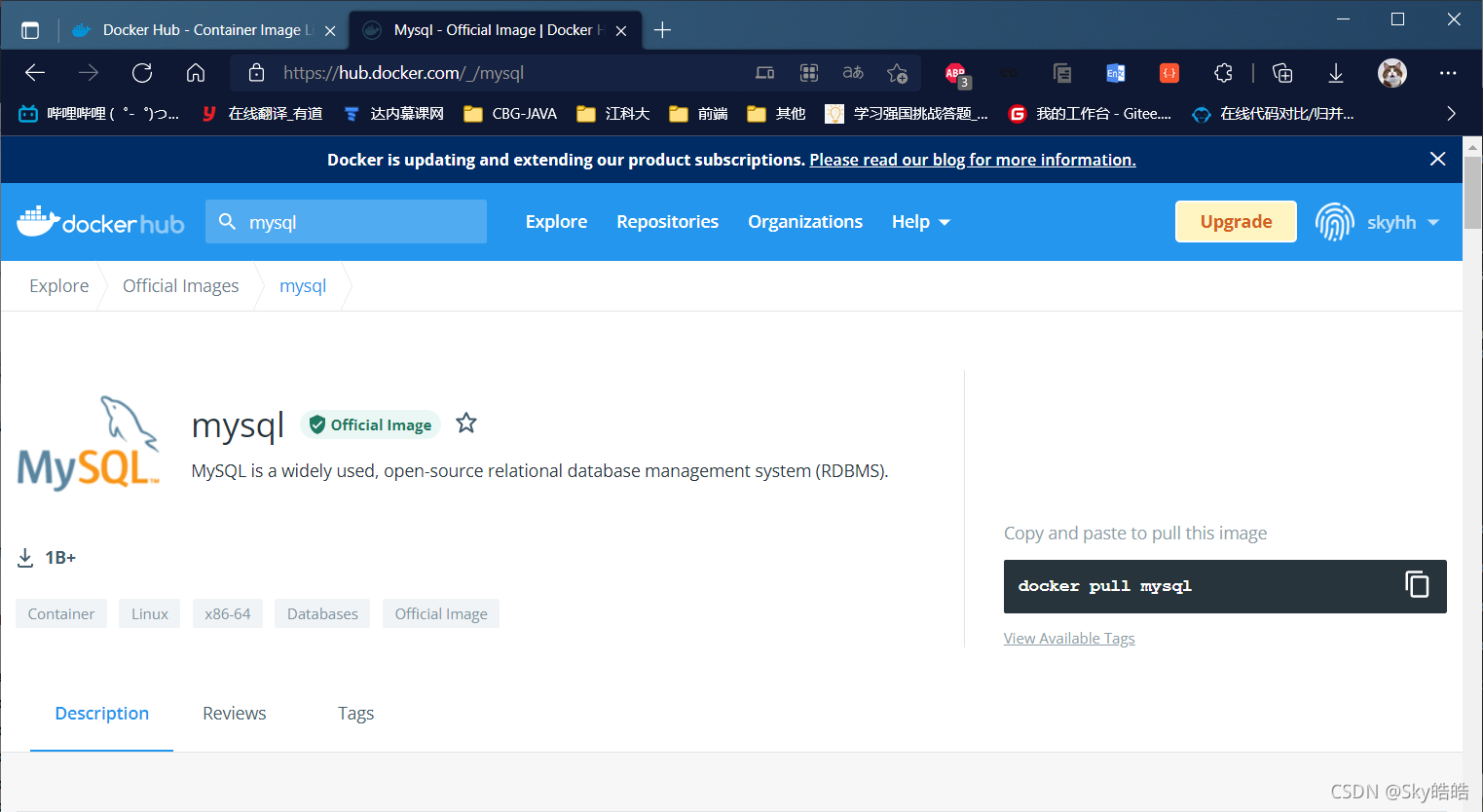Click the MySQL dolphin logo image
Image resolution: width=1483 pixels, height=812 pixels.
[x=89, y=443]
